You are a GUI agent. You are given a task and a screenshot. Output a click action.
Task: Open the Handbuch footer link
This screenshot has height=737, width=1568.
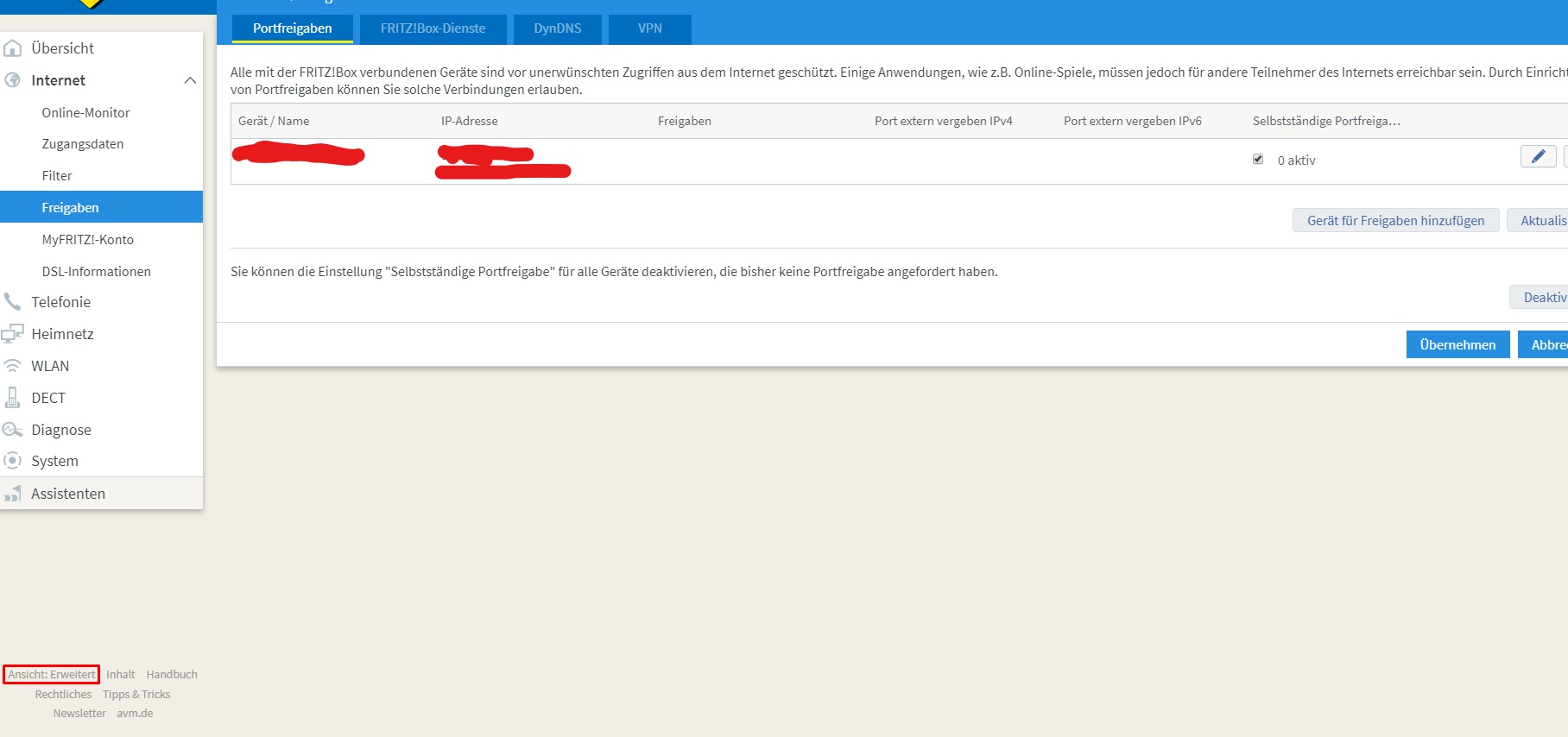pyautogui.click(x=172, y=674)
